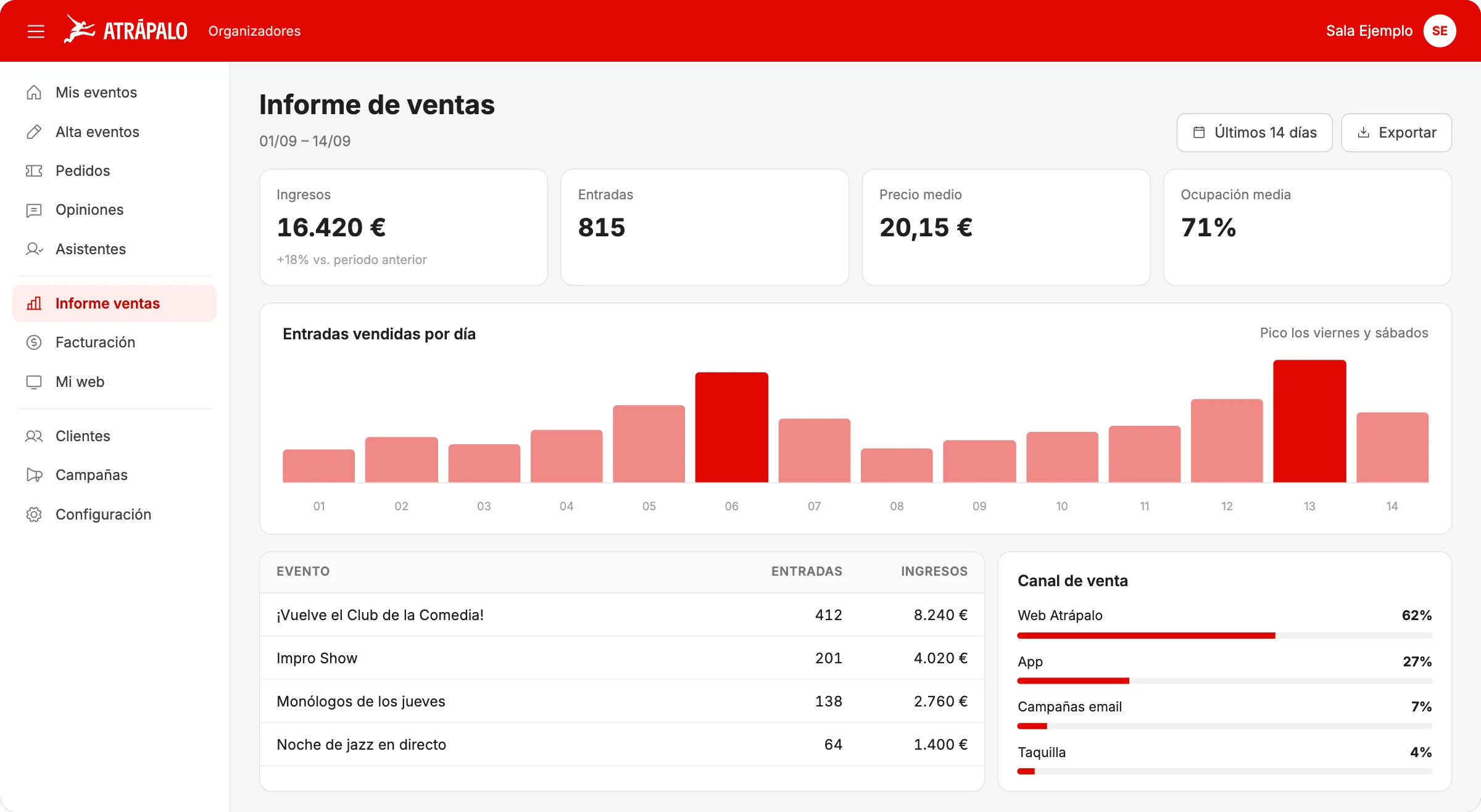This screenshot has width=1481, height=812.
Task: Sort by the INGRESOS column header
Action: click(x=934, y=571)
